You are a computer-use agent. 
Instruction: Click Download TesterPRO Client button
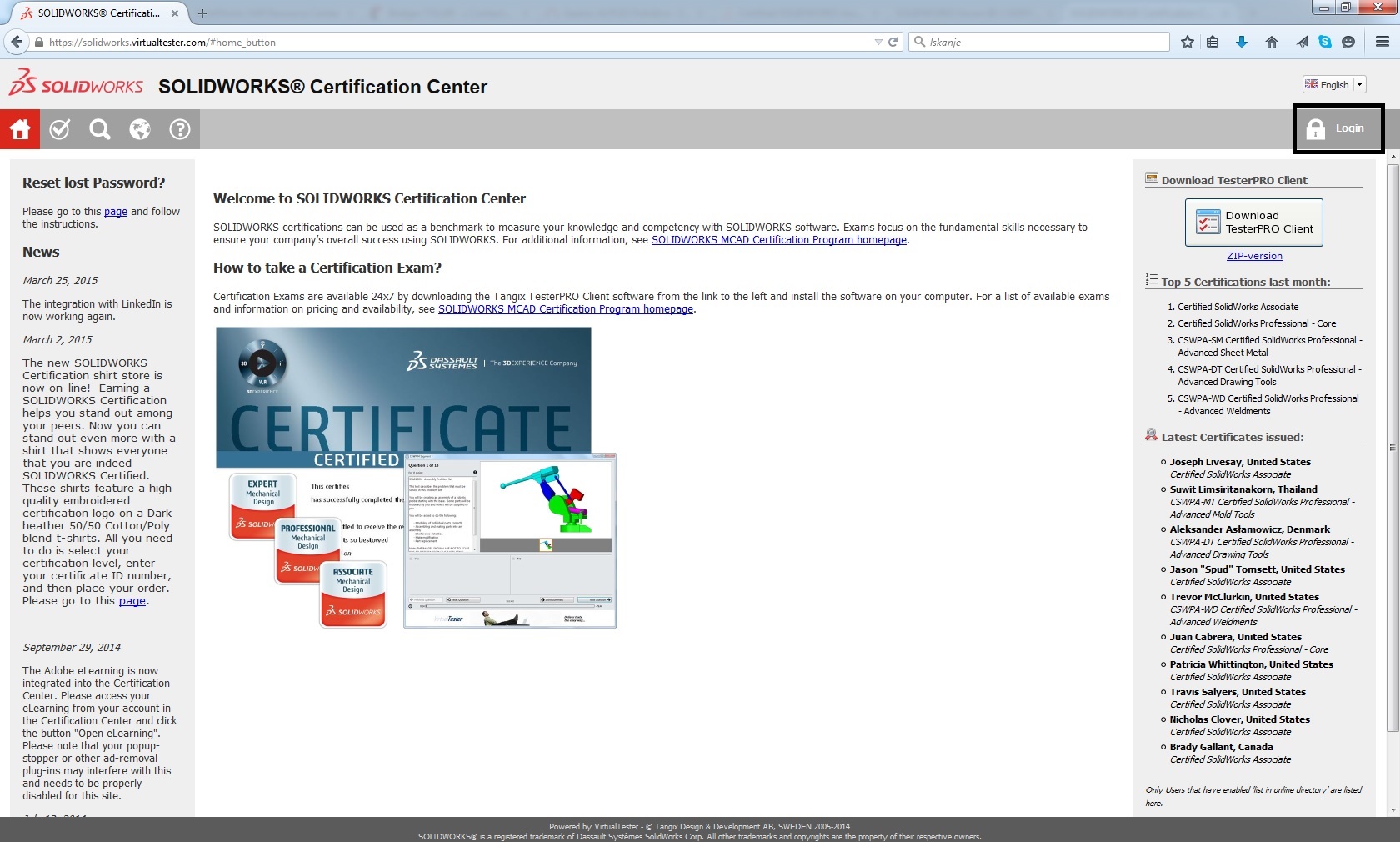[1253, 222]
